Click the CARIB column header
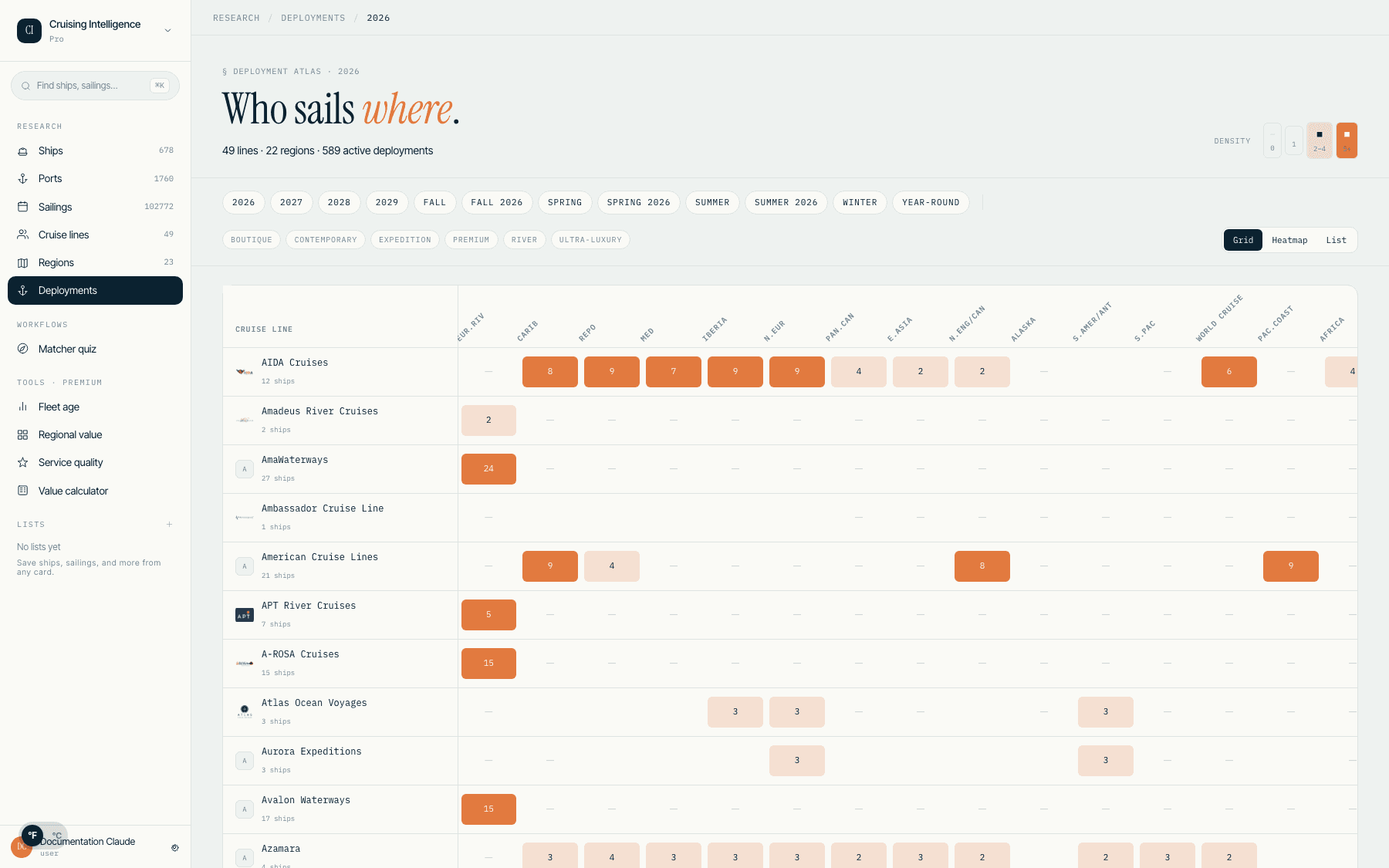 pos(528,331)
